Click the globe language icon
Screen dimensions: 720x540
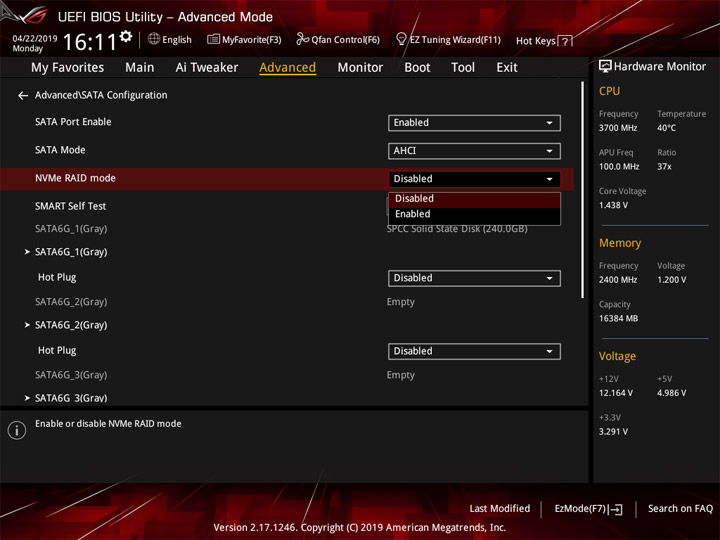coord(154,39)
